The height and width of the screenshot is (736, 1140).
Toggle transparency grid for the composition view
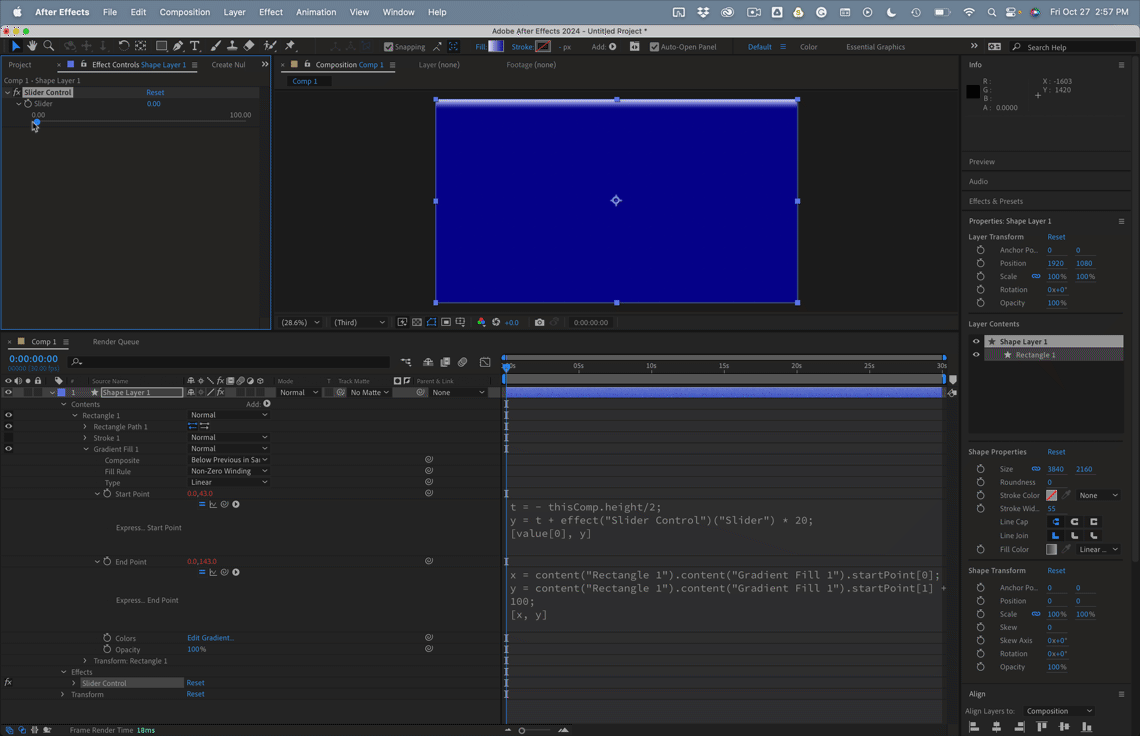416,322
